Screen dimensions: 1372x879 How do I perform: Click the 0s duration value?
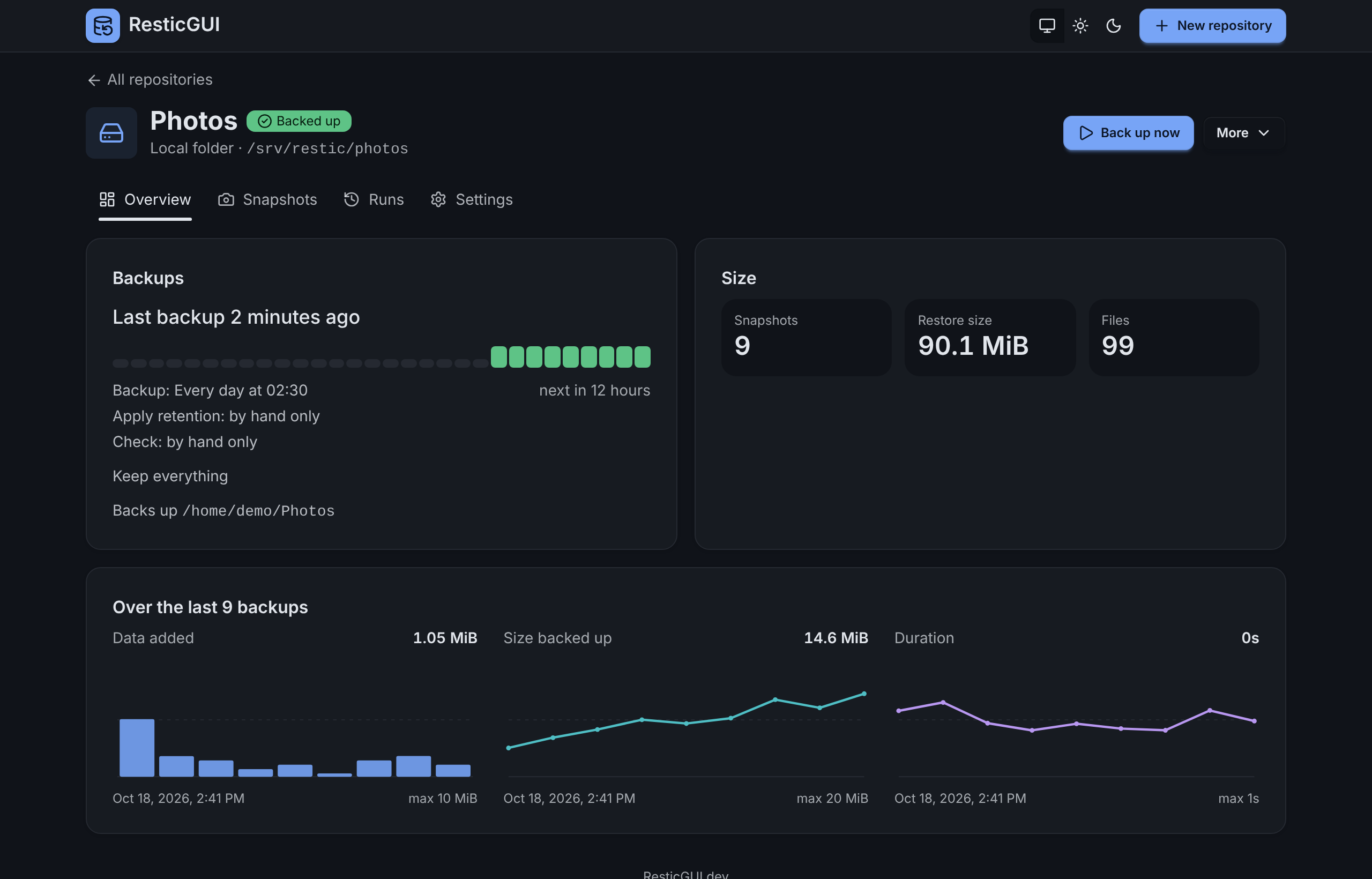[1250, 638]
